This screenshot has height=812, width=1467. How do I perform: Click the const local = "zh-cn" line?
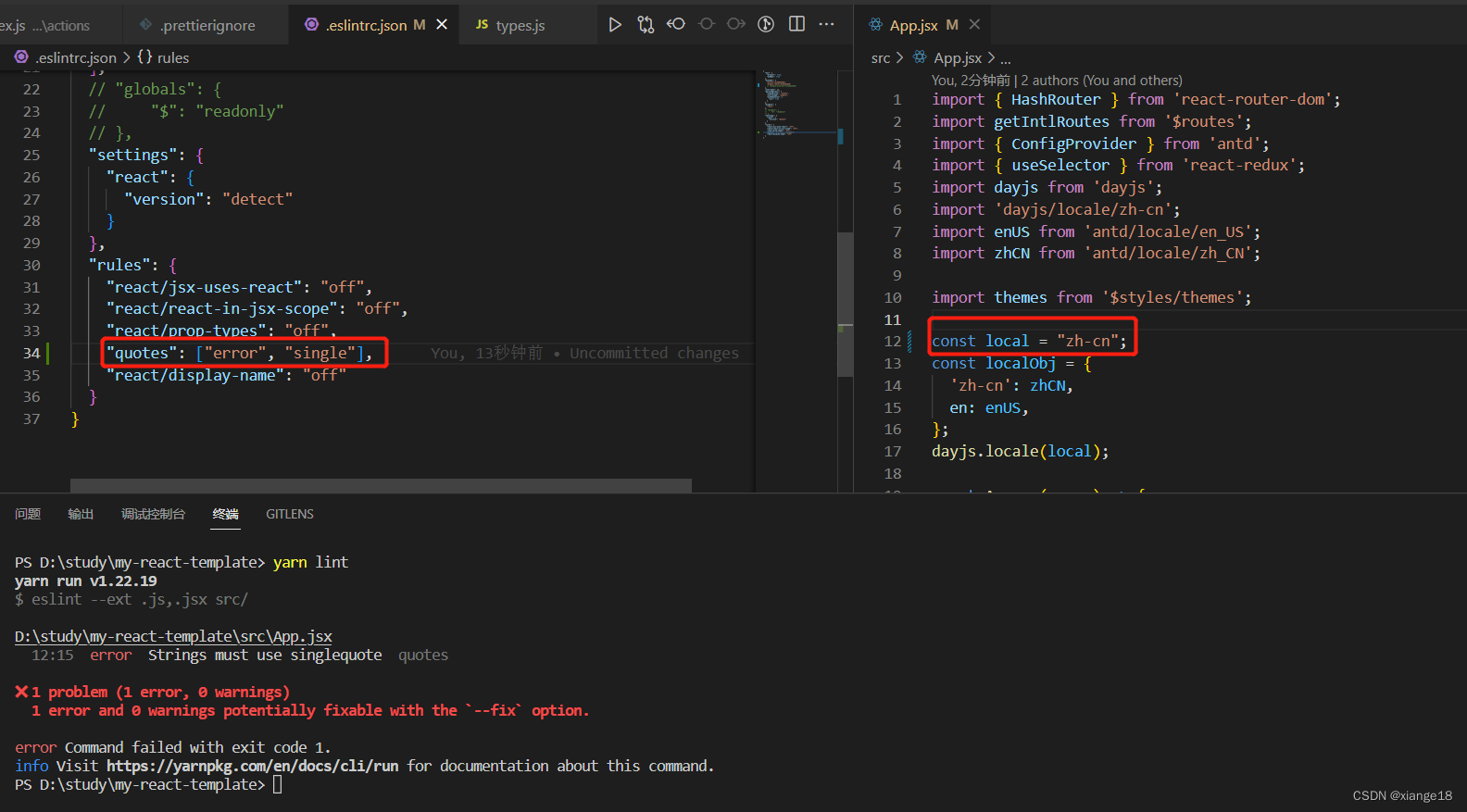tap(1029, 341)
